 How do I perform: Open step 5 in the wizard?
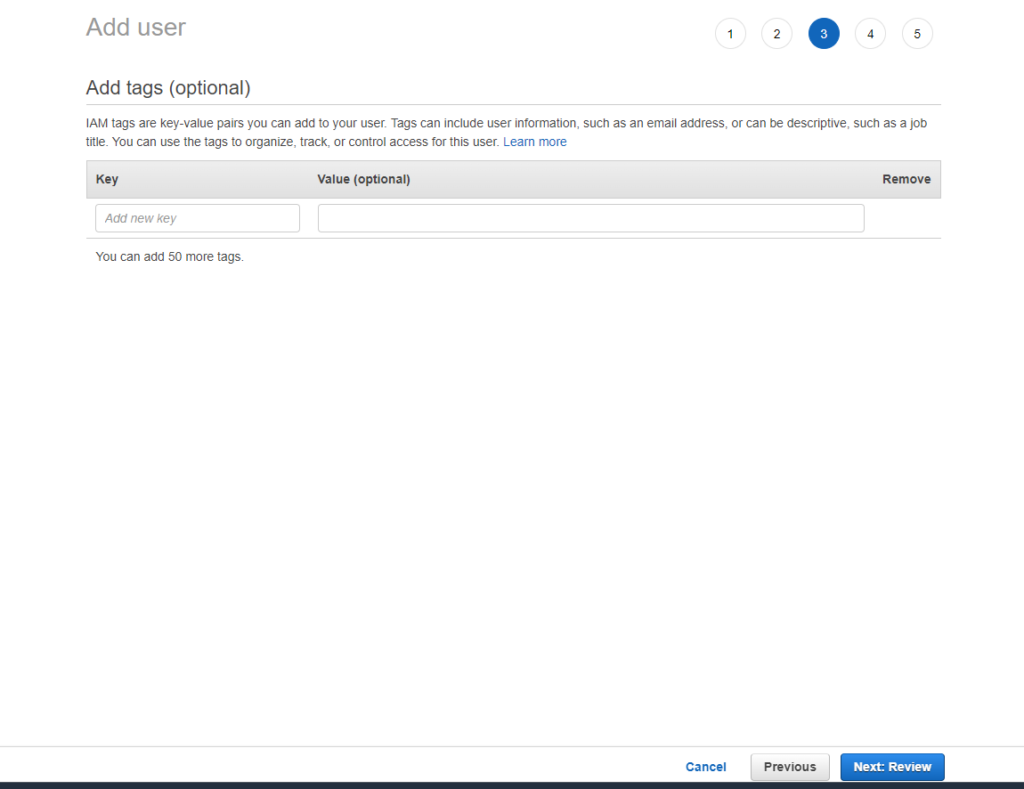click(x=917, y=34)
